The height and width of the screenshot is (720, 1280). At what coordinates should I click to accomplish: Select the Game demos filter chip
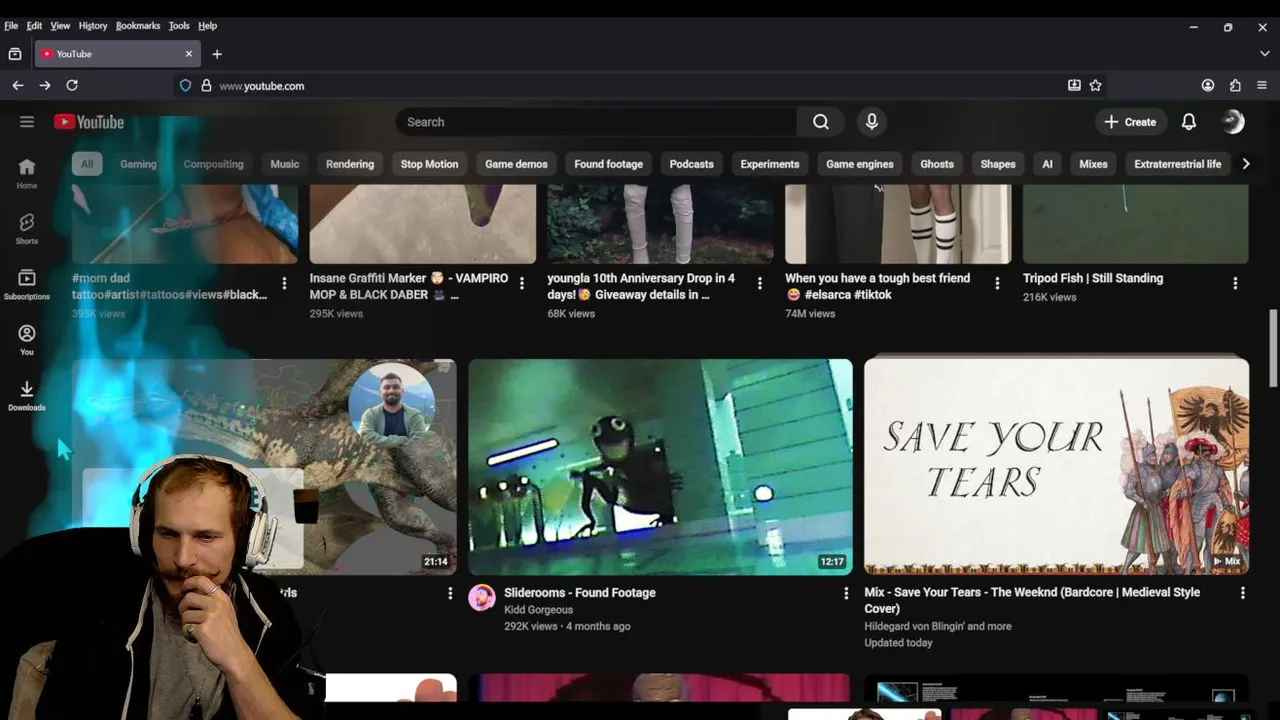516,164
